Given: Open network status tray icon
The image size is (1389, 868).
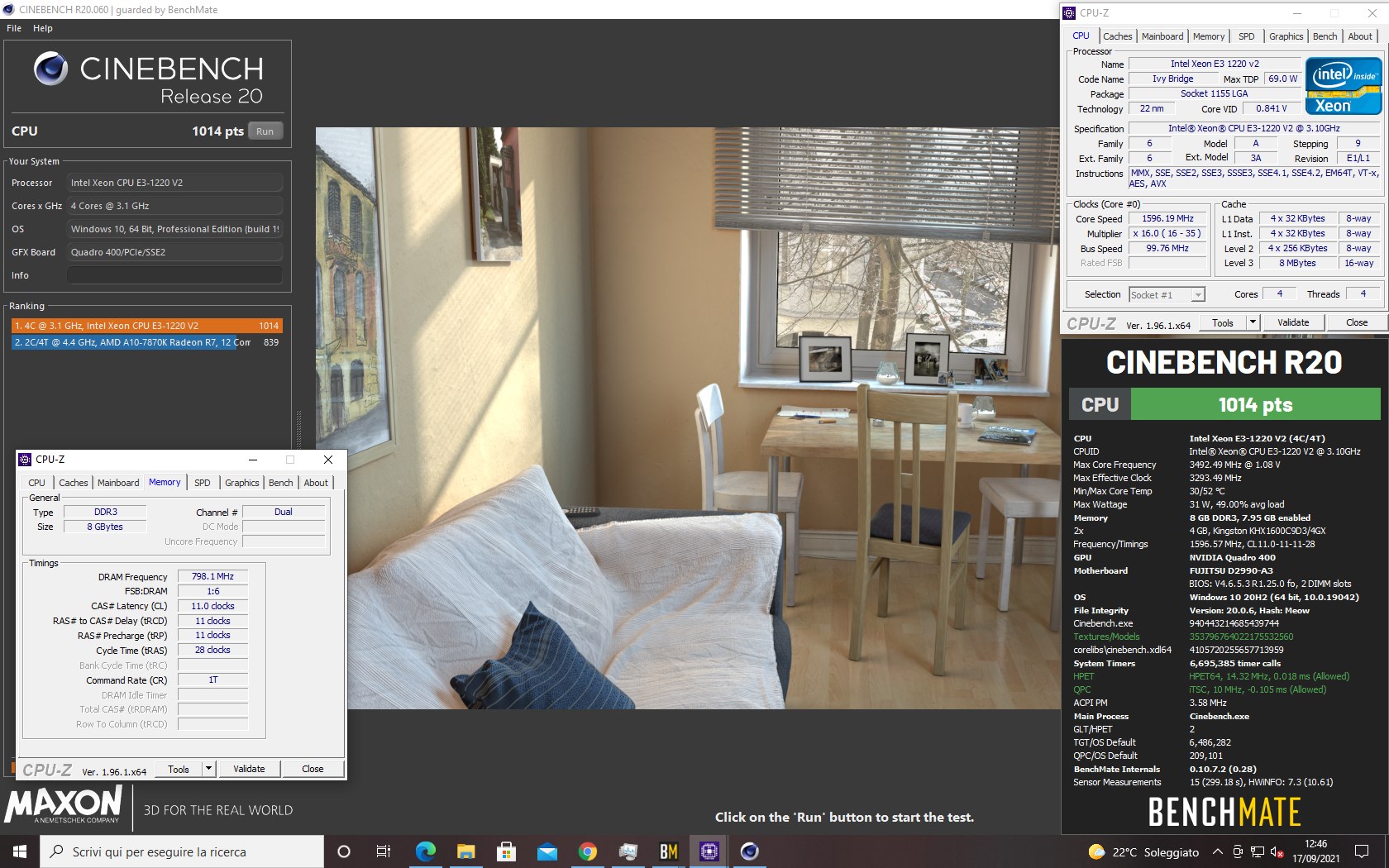Looking at the screenshot, I should click(x=1257, y=851).
